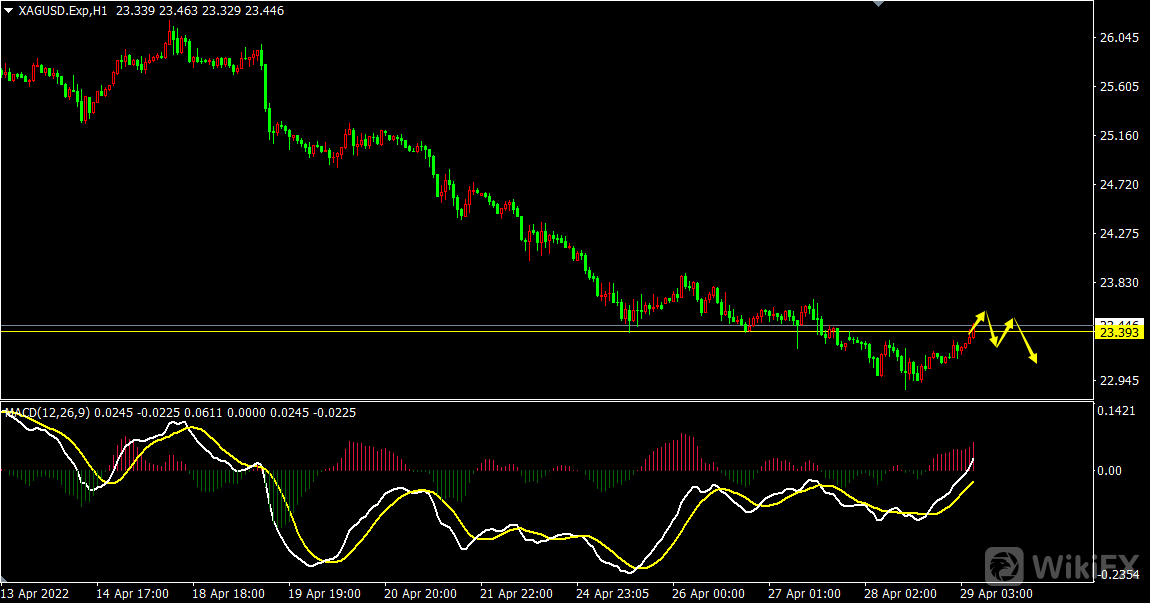This screenshot has width=1150, height=603.
Task: Click the 24 Apr 23:05 time label
Action: tap(612, 593)
